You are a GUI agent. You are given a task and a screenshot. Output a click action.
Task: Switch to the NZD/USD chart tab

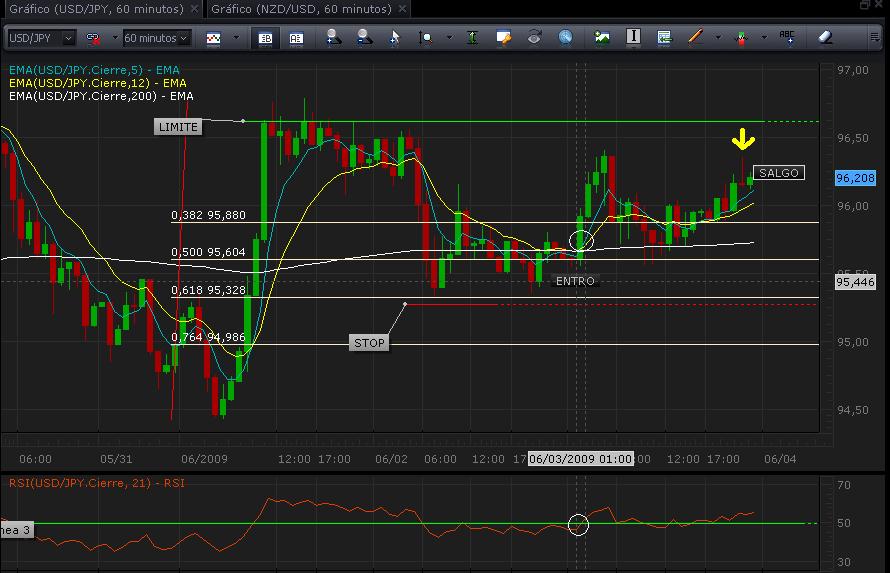(x=298, y=9)
